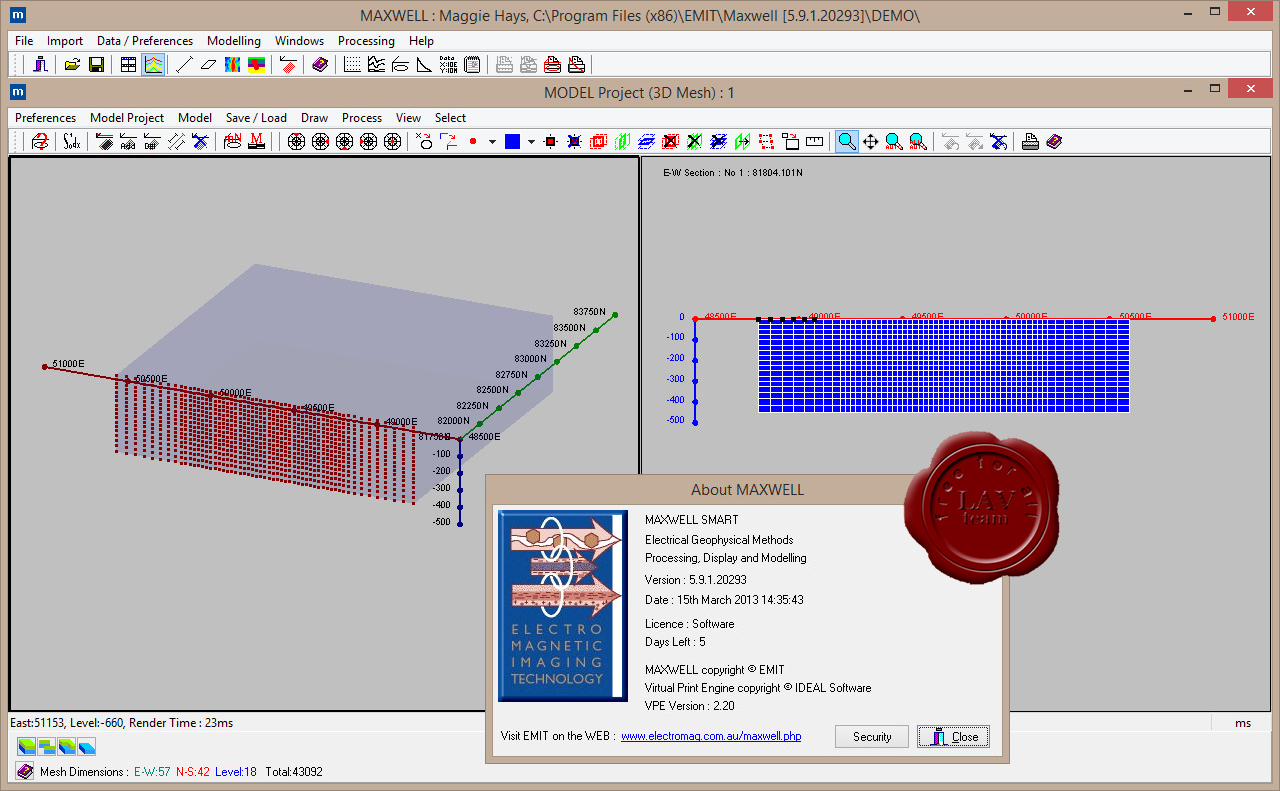The width and height of the screenshot is (1280, 791).
Task: Open the Model Project menu
Action: click(127, 118)
